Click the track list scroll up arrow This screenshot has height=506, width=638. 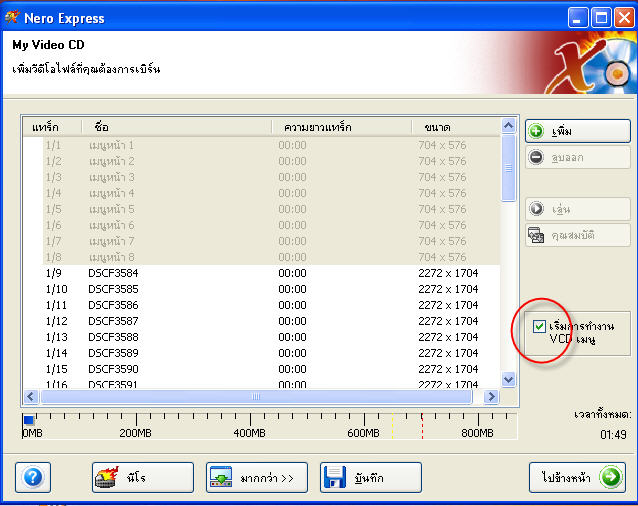508,126
